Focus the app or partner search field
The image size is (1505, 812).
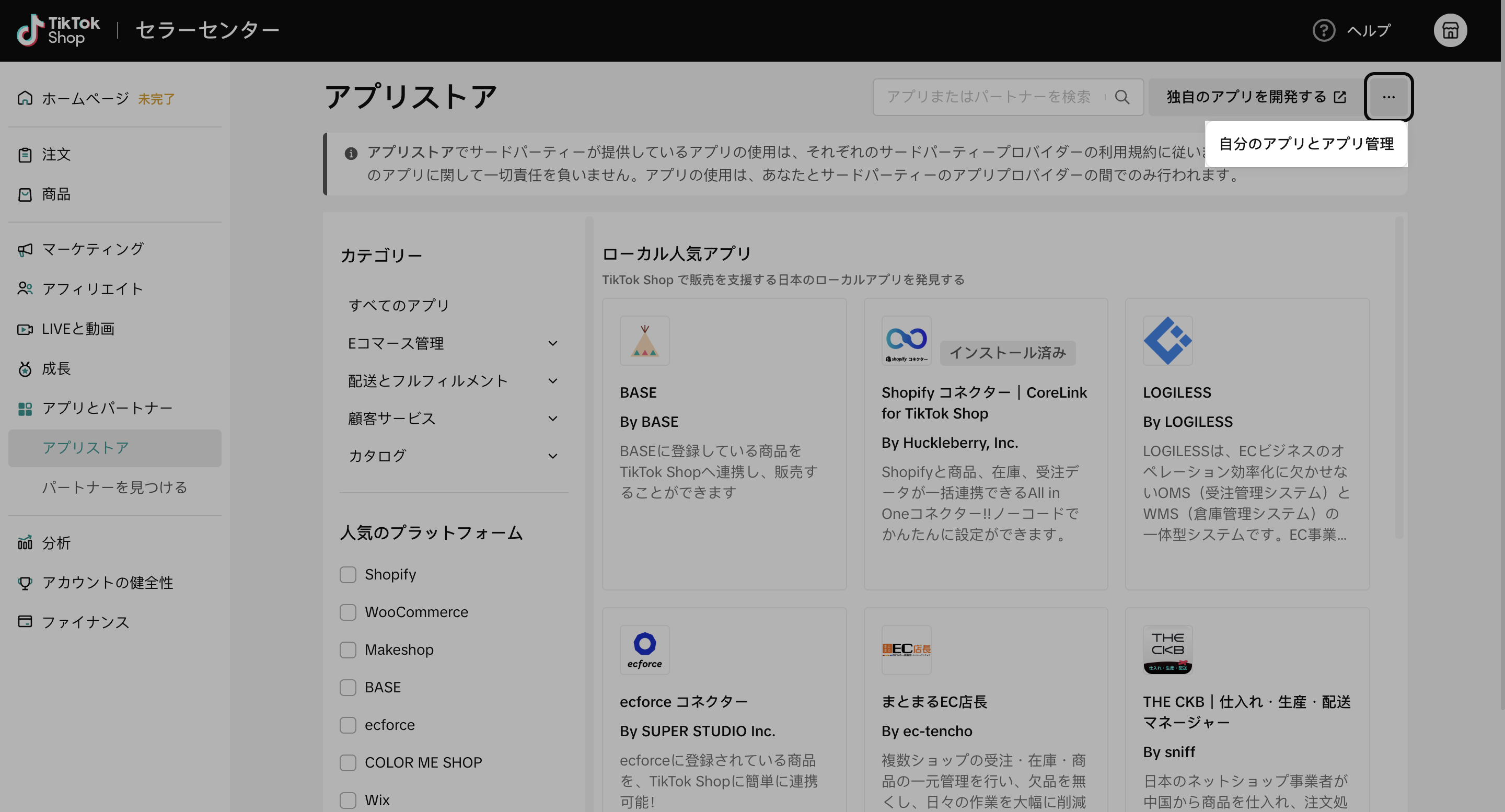pos(989,97)
